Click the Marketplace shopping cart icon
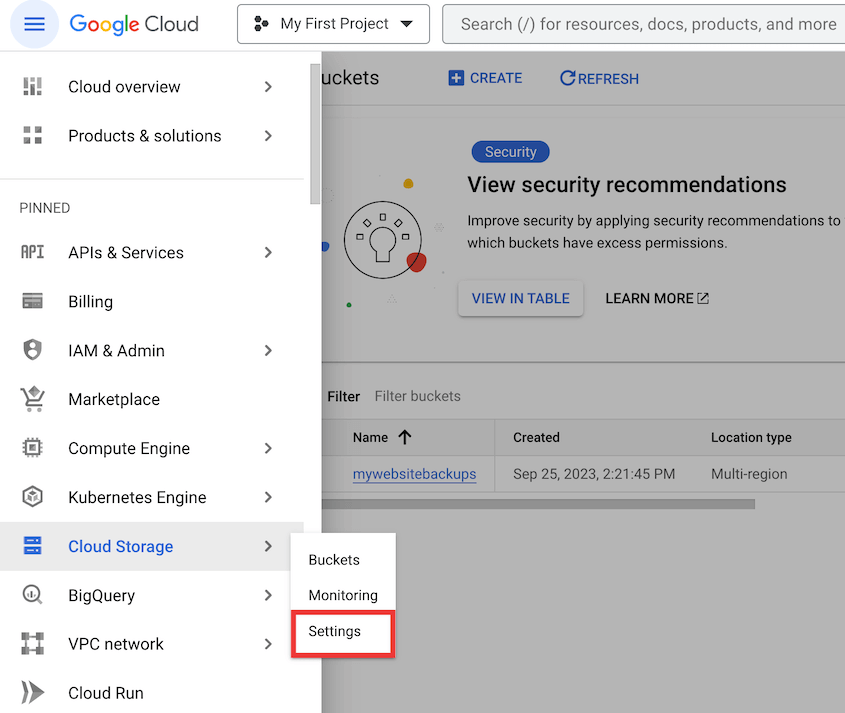845x713 pixels. (x=32, y=399)
